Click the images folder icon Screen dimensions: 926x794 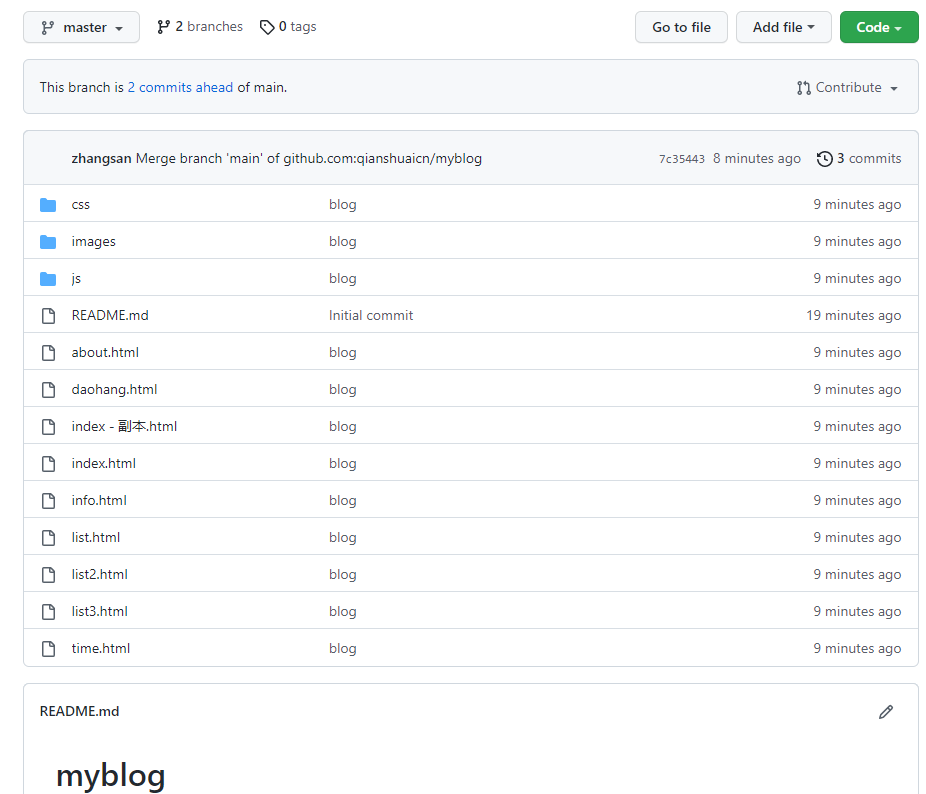click(48, 242)
